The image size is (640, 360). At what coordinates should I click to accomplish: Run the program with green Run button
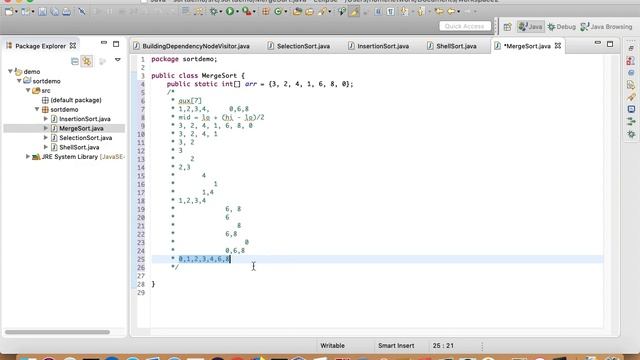coord(230,11)
